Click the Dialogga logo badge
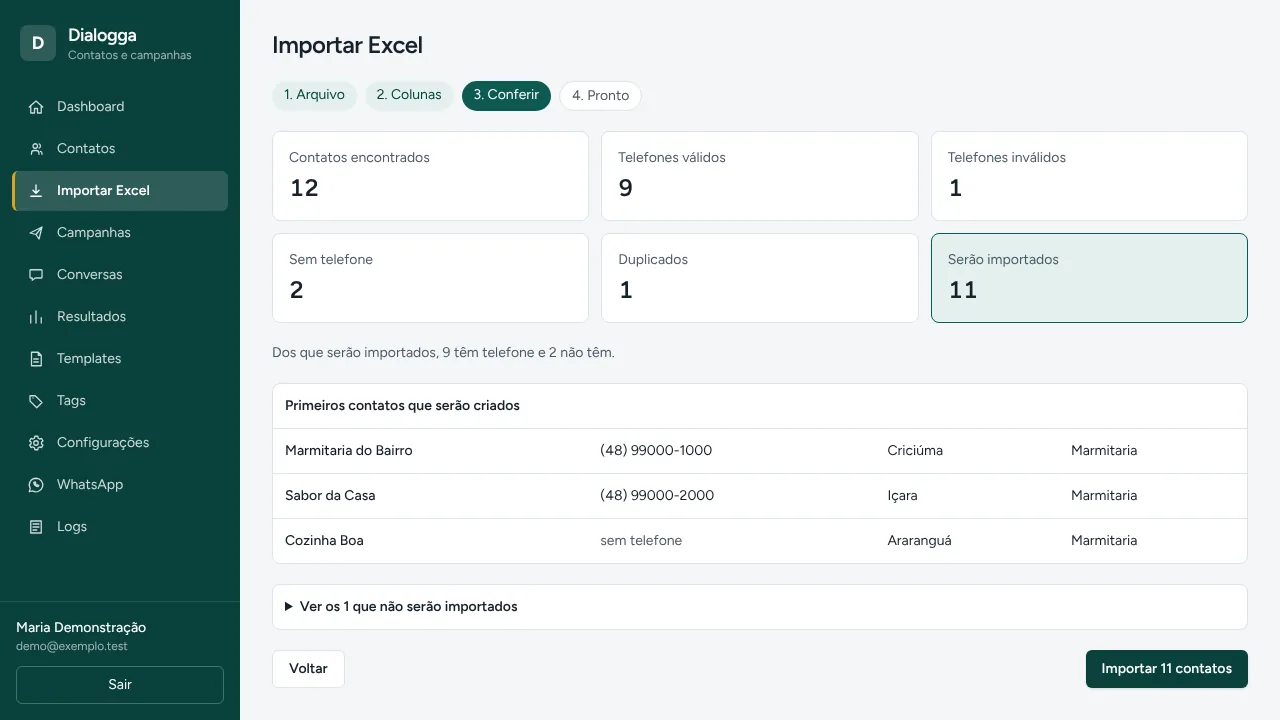The width and height of the screenshot is (1280, 720). coord(38,43)
